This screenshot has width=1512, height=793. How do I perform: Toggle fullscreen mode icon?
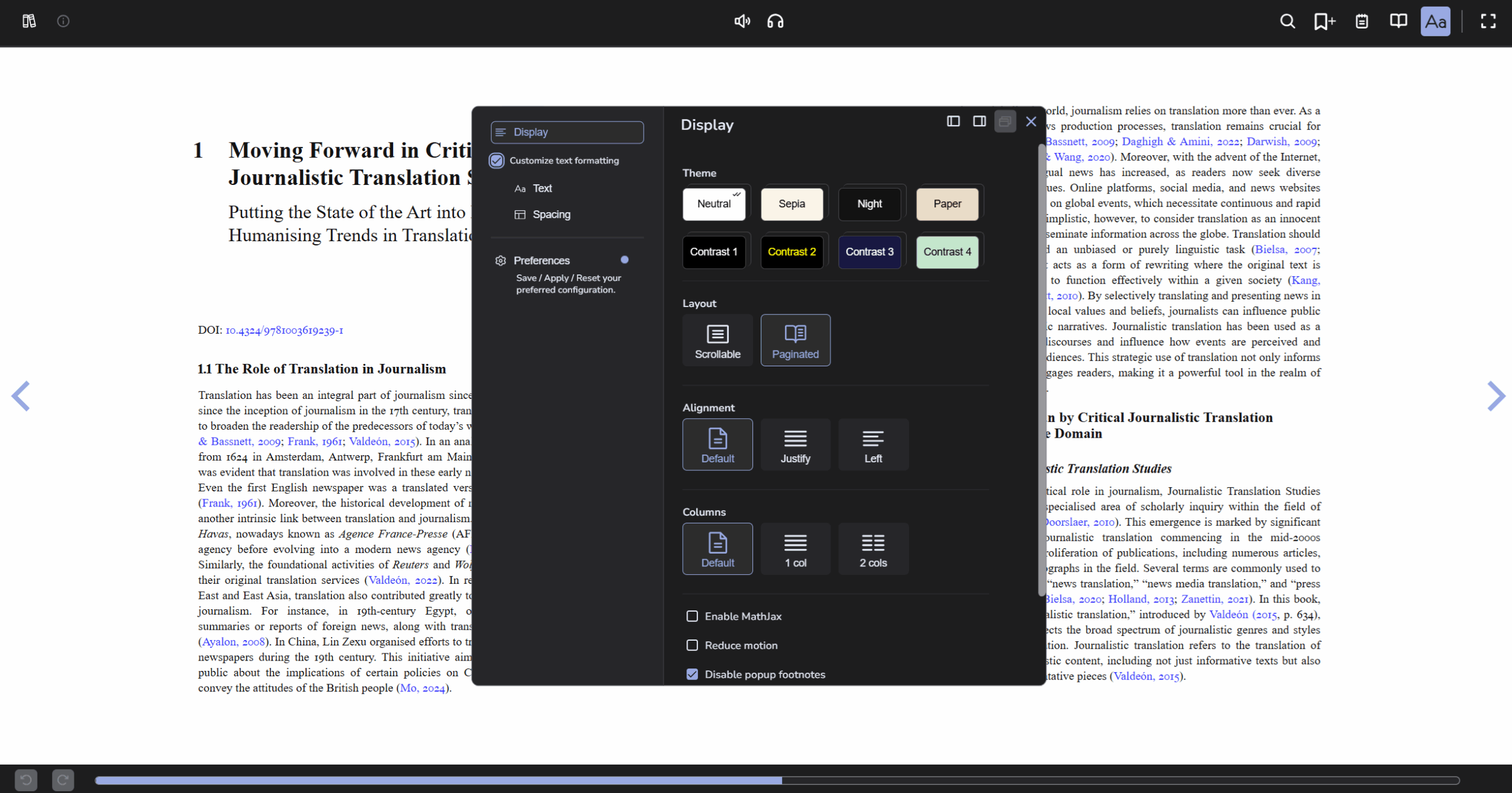pos(1488,21)
